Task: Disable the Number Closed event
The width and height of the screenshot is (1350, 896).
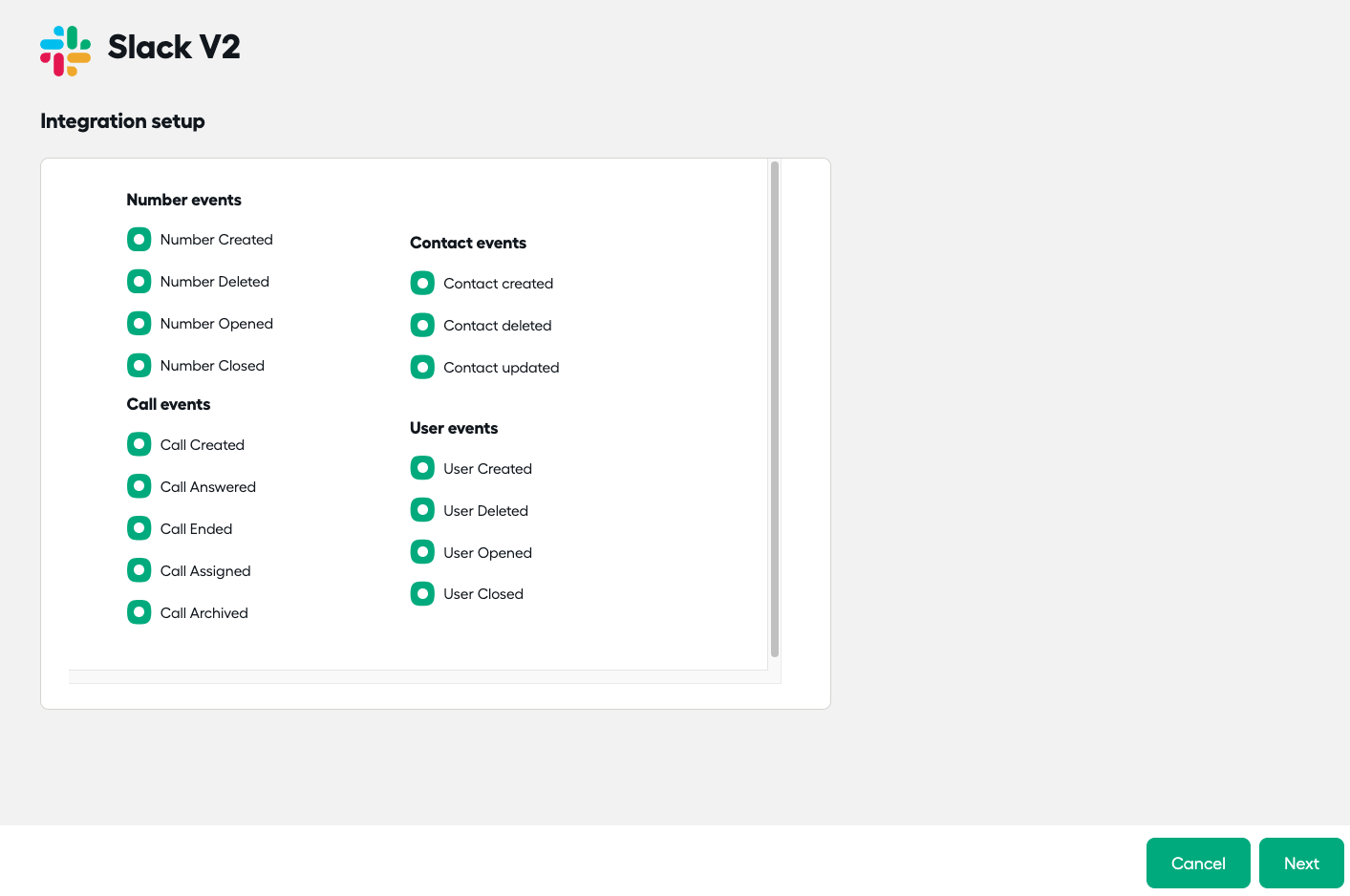Action: point(139,366)
